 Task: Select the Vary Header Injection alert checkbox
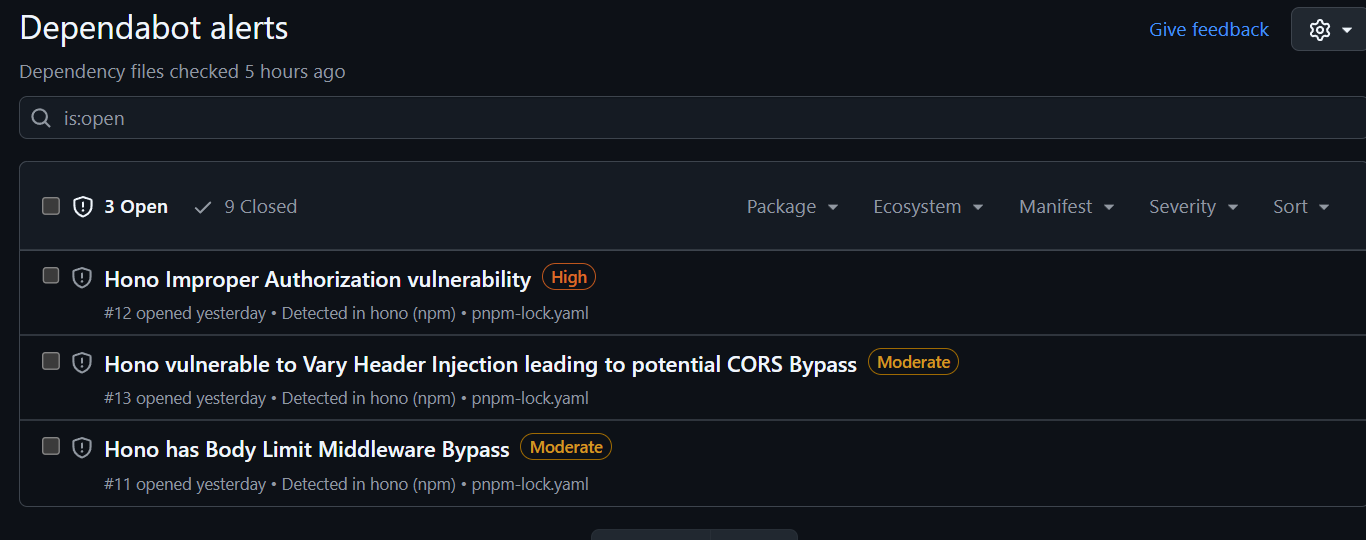(x=51, y=361)
